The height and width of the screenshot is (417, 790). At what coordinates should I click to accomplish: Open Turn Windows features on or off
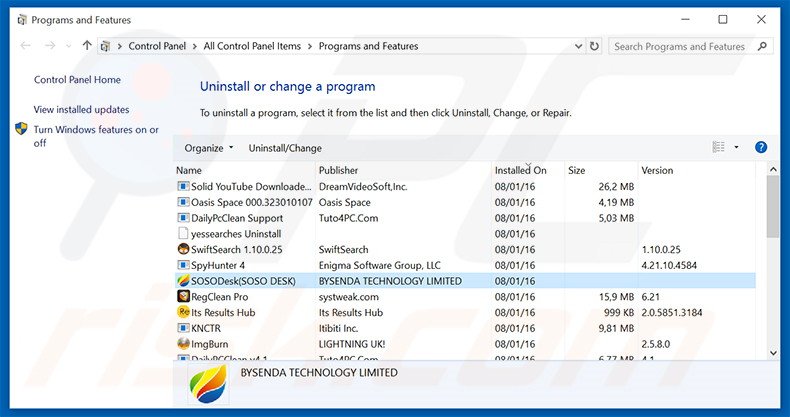point(96,136)
